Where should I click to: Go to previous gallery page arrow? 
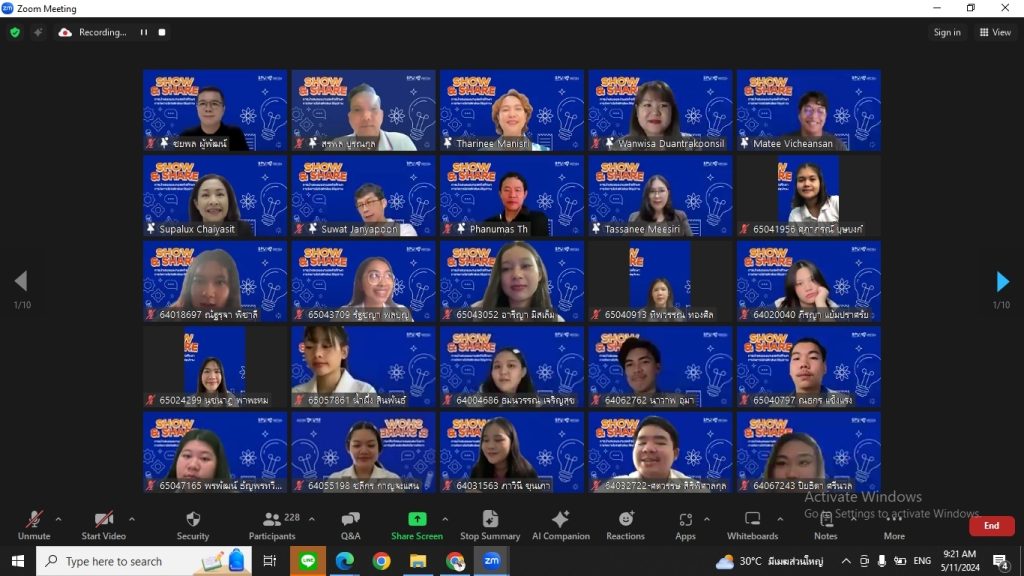pos(21,281)
